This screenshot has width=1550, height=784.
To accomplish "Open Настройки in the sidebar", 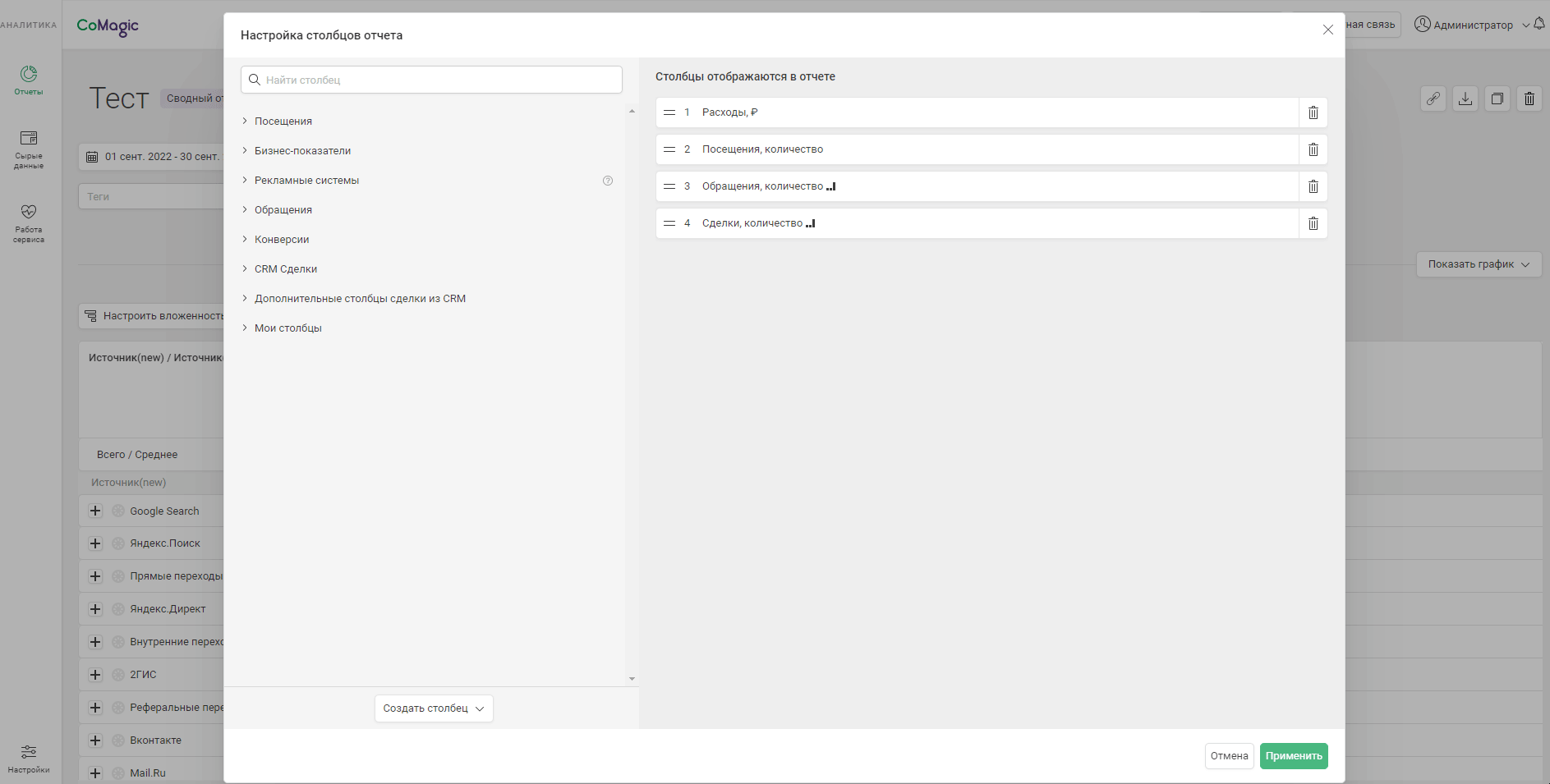I will (x=29, y=759).
